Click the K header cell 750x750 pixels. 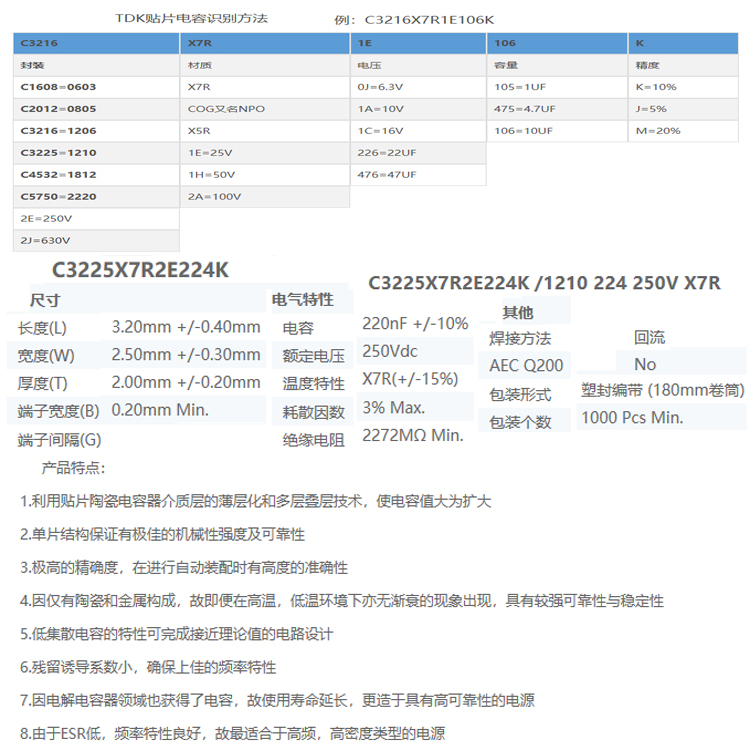[684, 43]
